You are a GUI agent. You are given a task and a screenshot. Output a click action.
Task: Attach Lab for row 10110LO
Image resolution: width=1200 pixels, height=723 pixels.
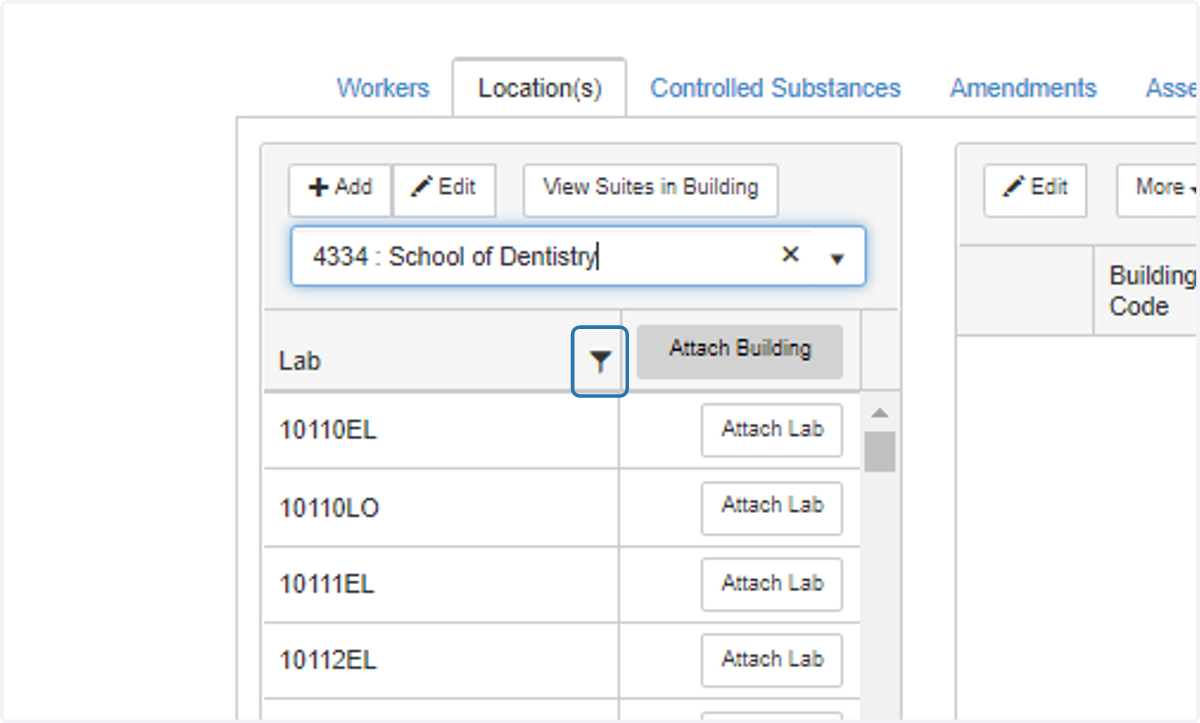tap(772, 508)
